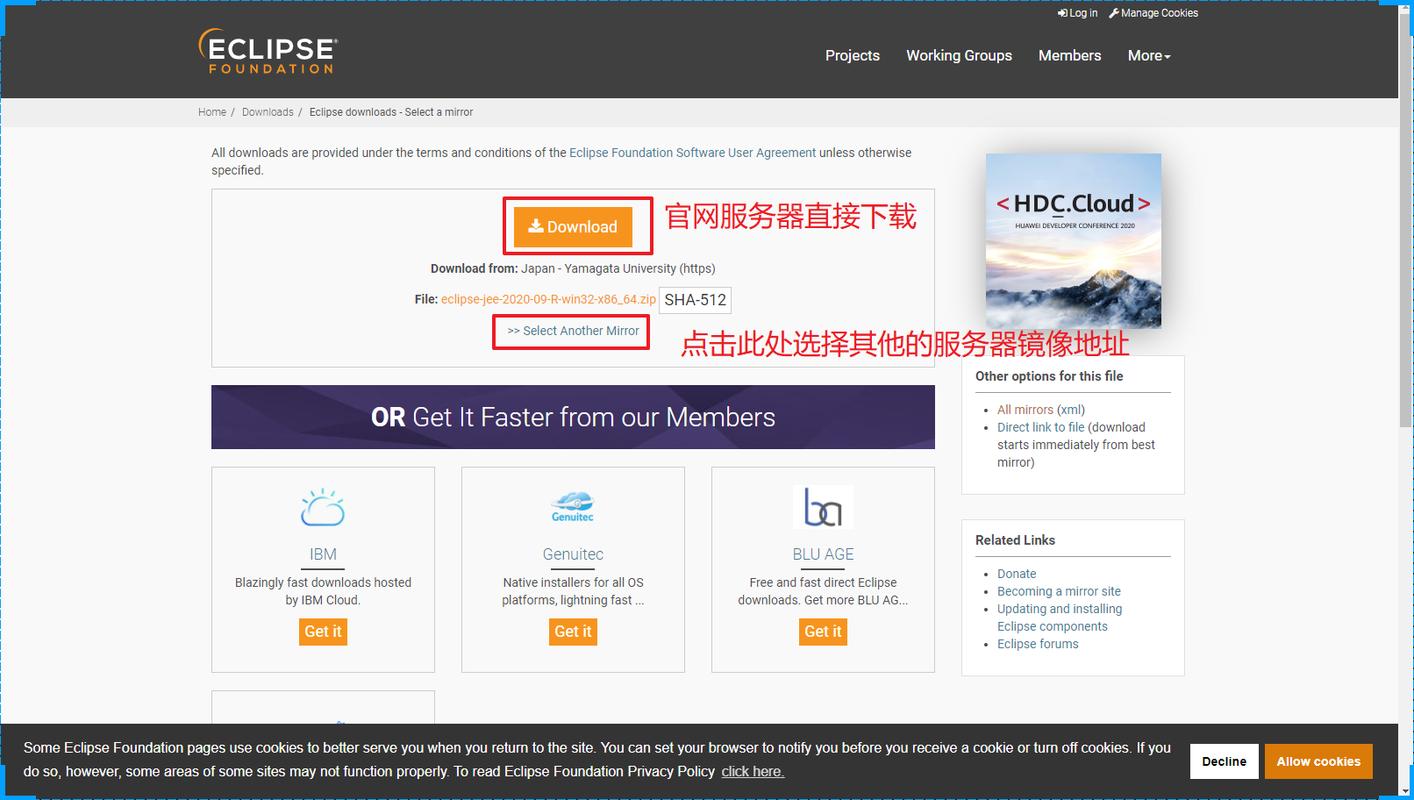Click Allow cookies button
1414x800 pixels.
click(1318, 761)
